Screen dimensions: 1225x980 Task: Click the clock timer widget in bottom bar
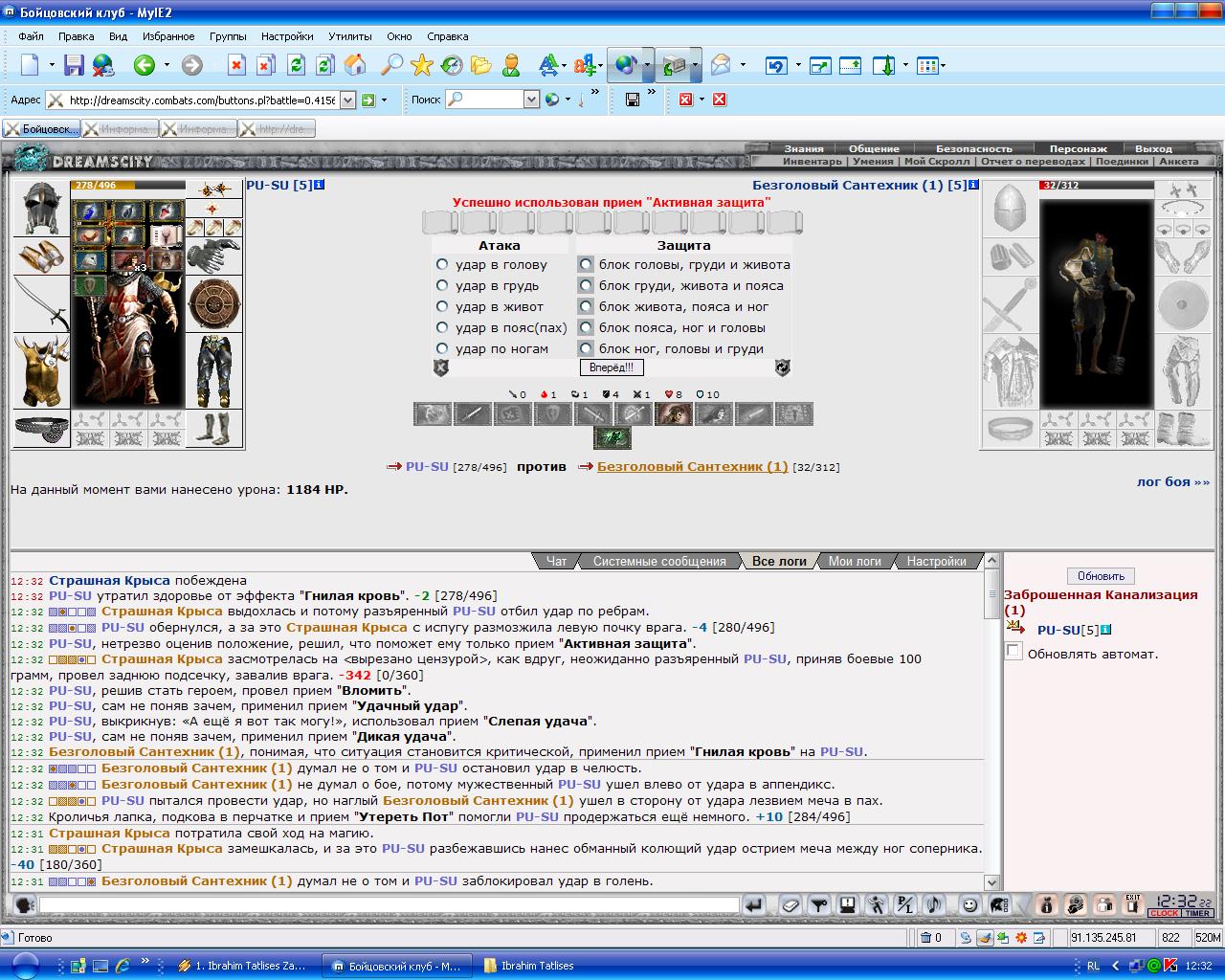[1182, 904]
